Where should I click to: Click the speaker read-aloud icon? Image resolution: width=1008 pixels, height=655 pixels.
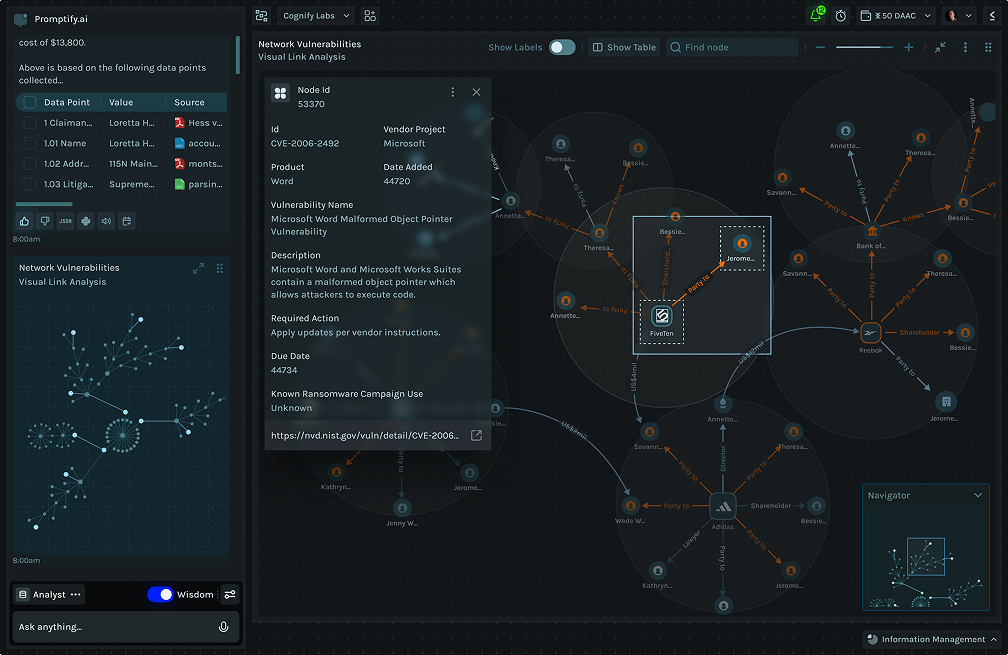click(x=106, y=221)
